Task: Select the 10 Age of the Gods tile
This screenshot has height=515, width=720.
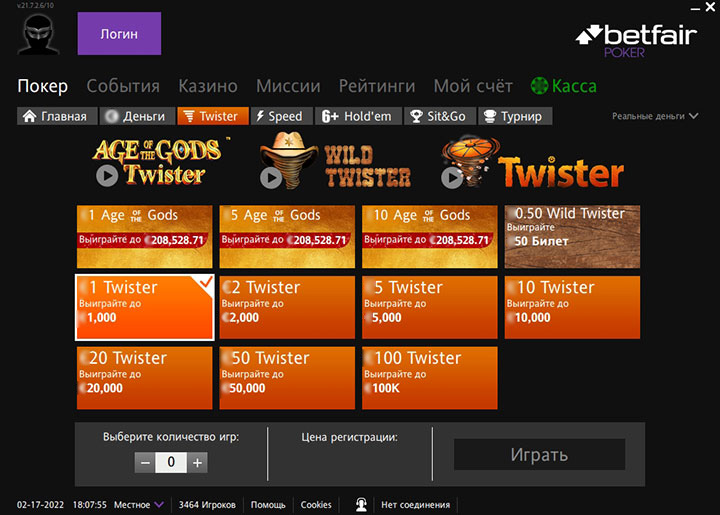Action: tap(430, 236)
